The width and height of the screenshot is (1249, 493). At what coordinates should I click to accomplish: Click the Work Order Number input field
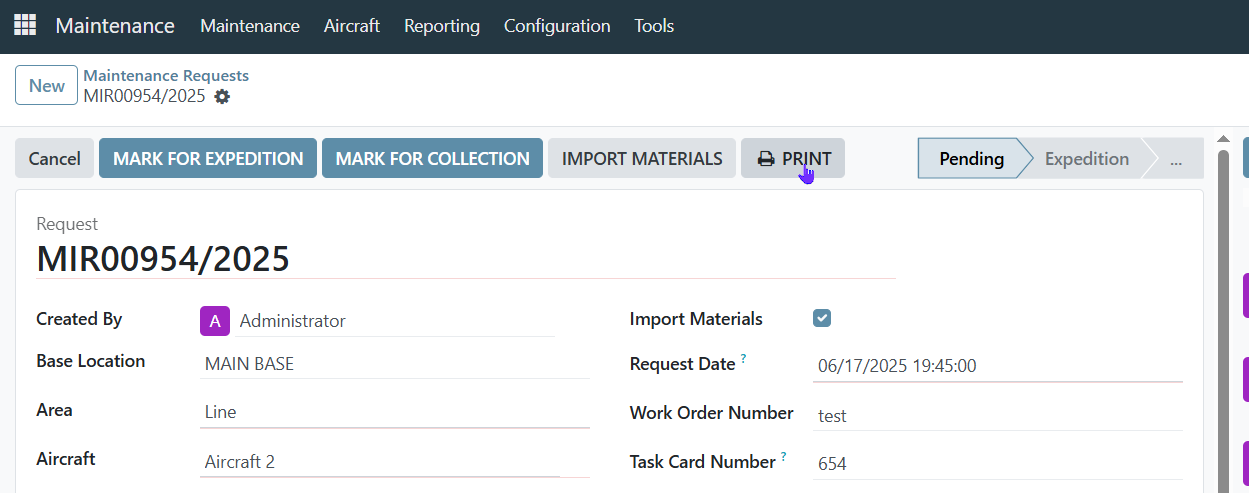coord(998,415)
